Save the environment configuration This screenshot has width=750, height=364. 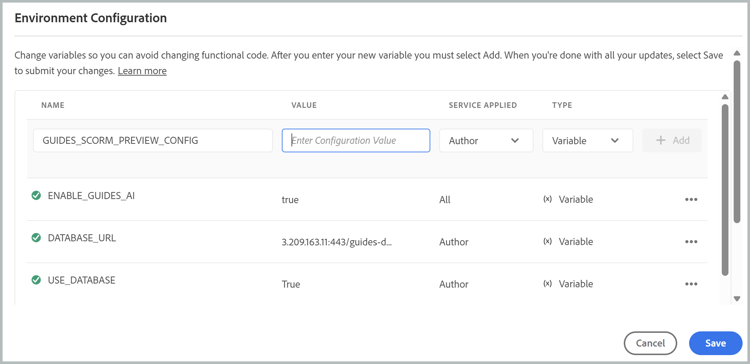(716, 343)
